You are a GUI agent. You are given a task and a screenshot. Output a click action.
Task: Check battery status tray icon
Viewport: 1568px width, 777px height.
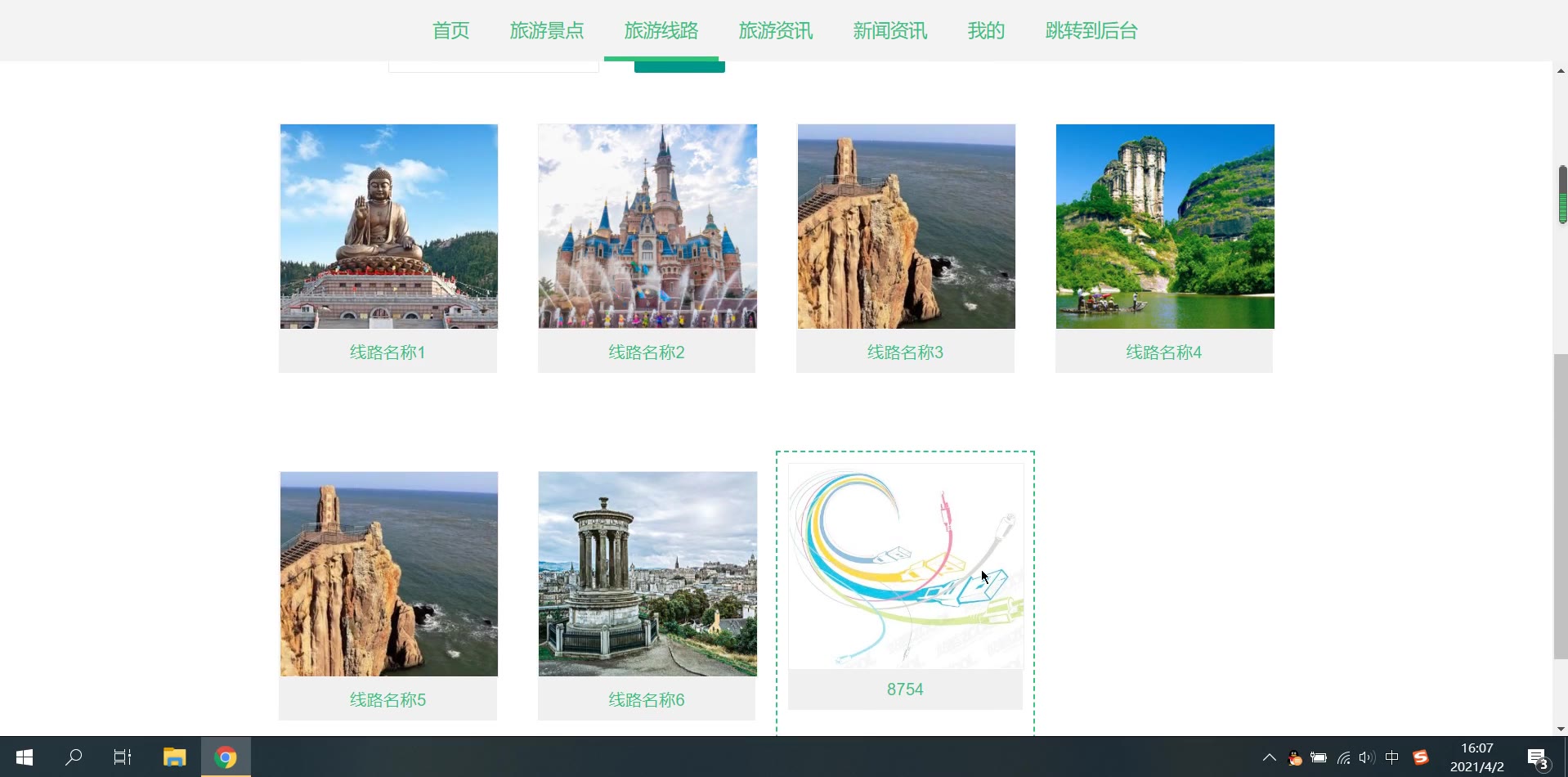[1319, 757]
